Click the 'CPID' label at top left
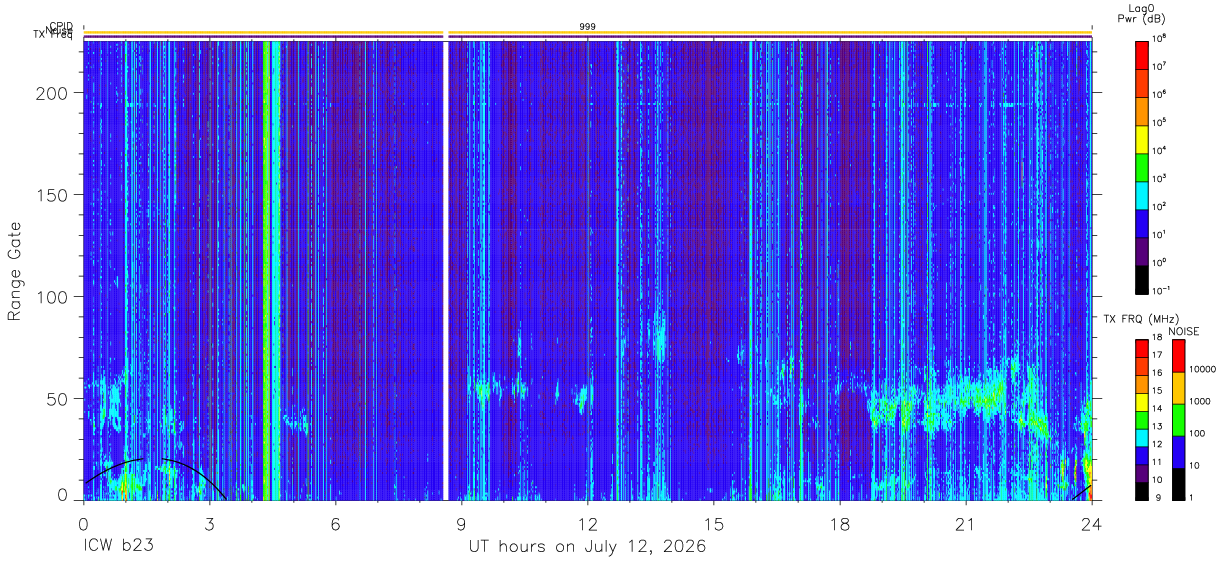The image size is (1228, 567). (60, 27)
